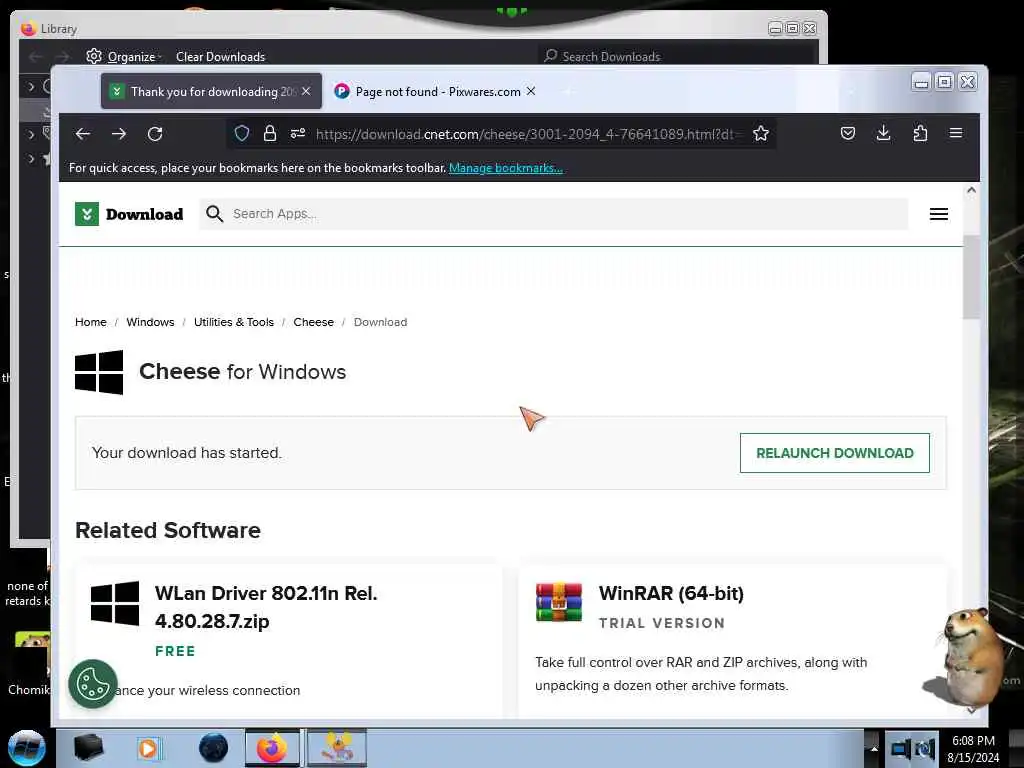Open the black box taskbar icon
This screenshot has height=768, width=1024.
click(x=88, y=748)
